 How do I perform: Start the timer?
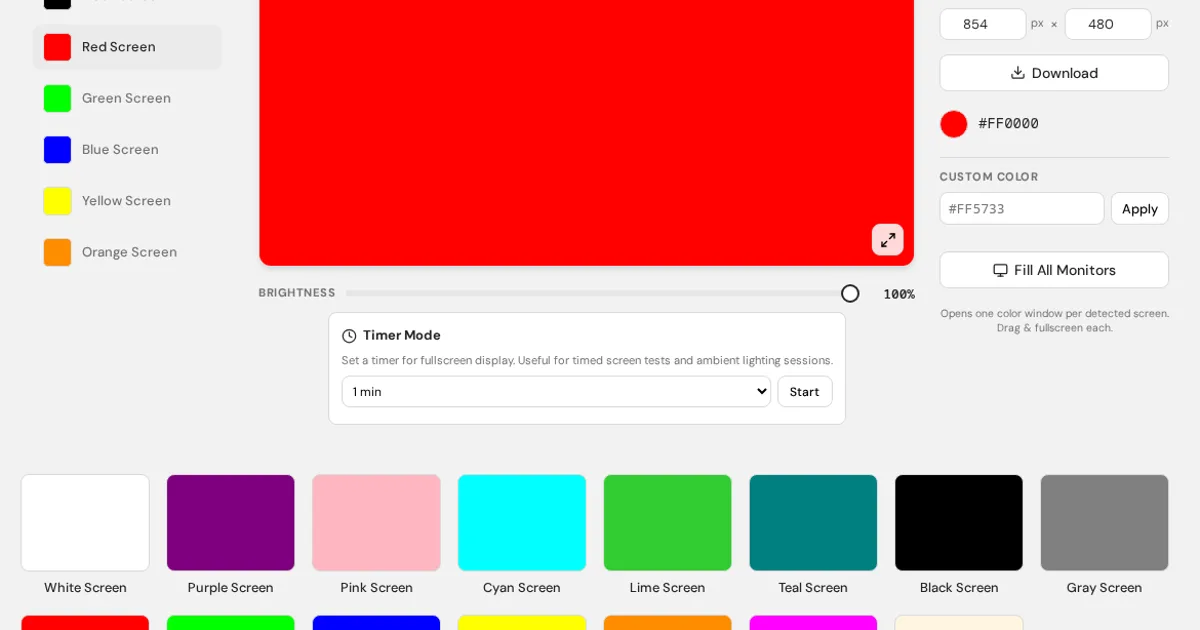[x=805, y=392]
